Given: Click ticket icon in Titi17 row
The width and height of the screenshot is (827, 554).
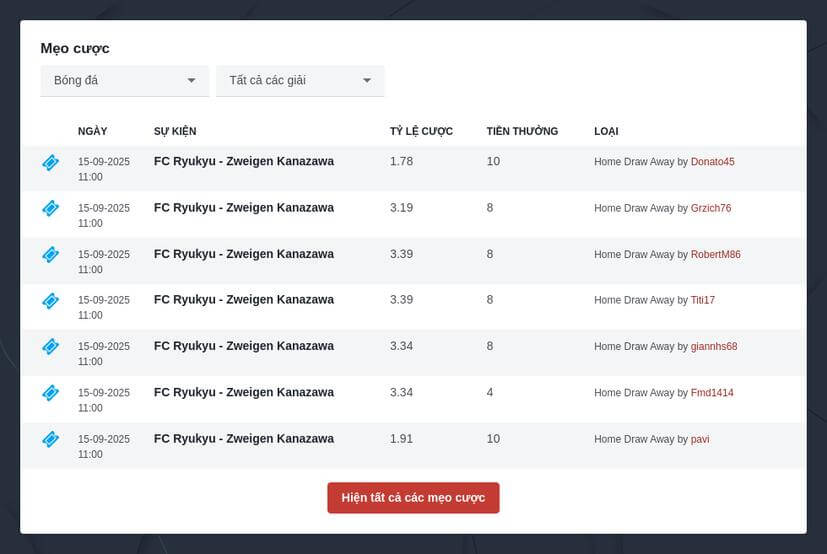Looking at the screenshot, I should [x=51, y=301].
